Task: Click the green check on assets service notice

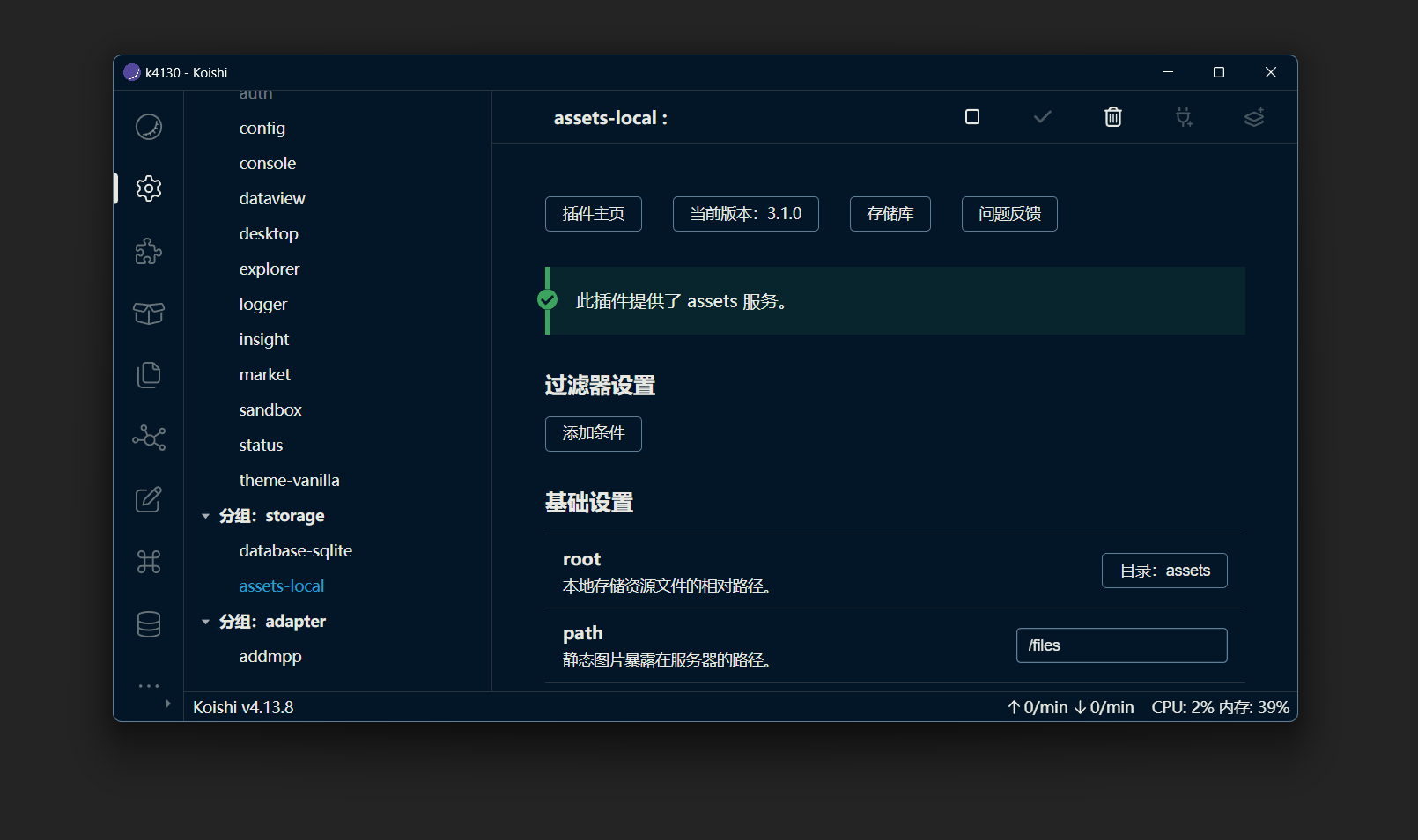Action: (547, 300)
